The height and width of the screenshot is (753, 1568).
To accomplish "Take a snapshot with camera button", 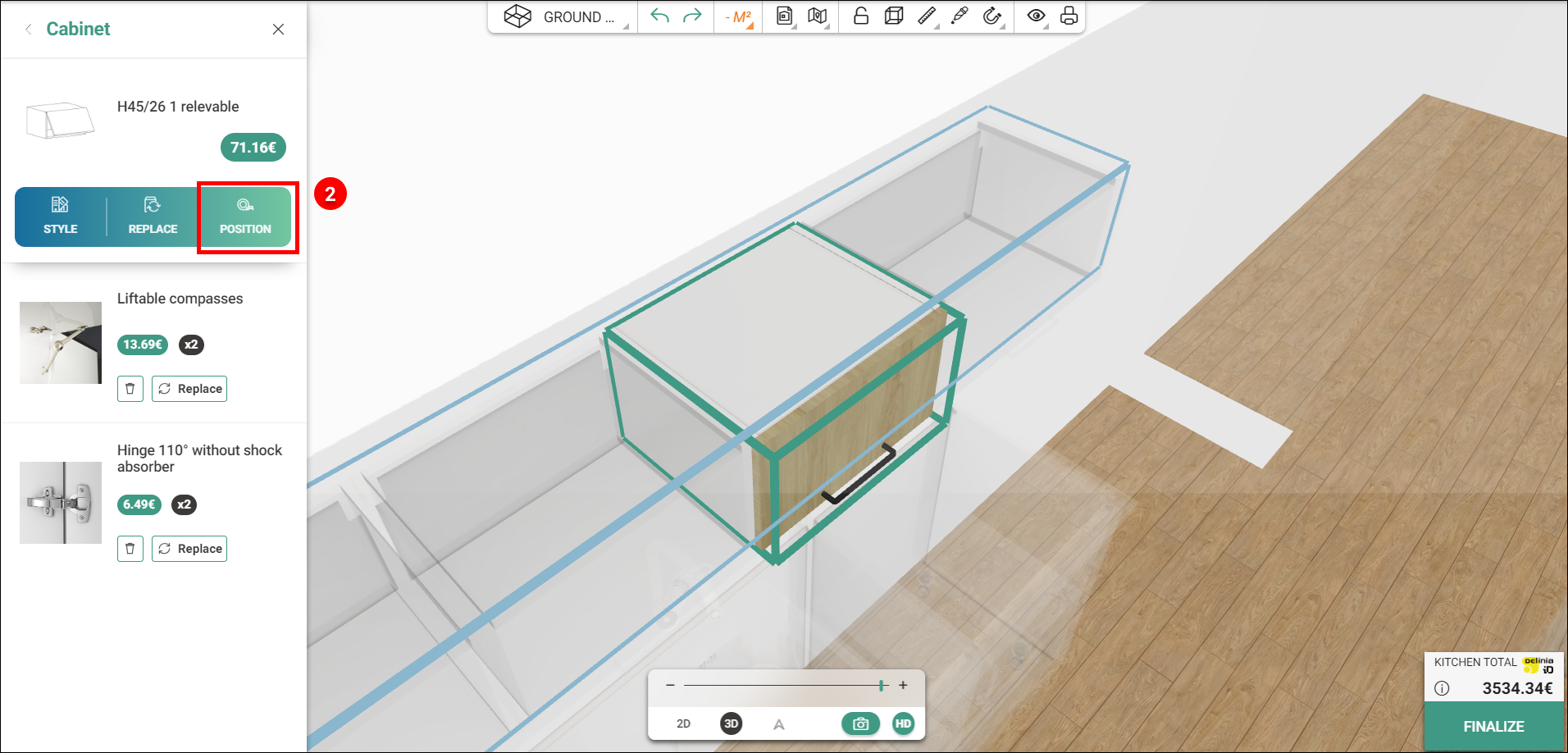I will [x=860, y=723].
